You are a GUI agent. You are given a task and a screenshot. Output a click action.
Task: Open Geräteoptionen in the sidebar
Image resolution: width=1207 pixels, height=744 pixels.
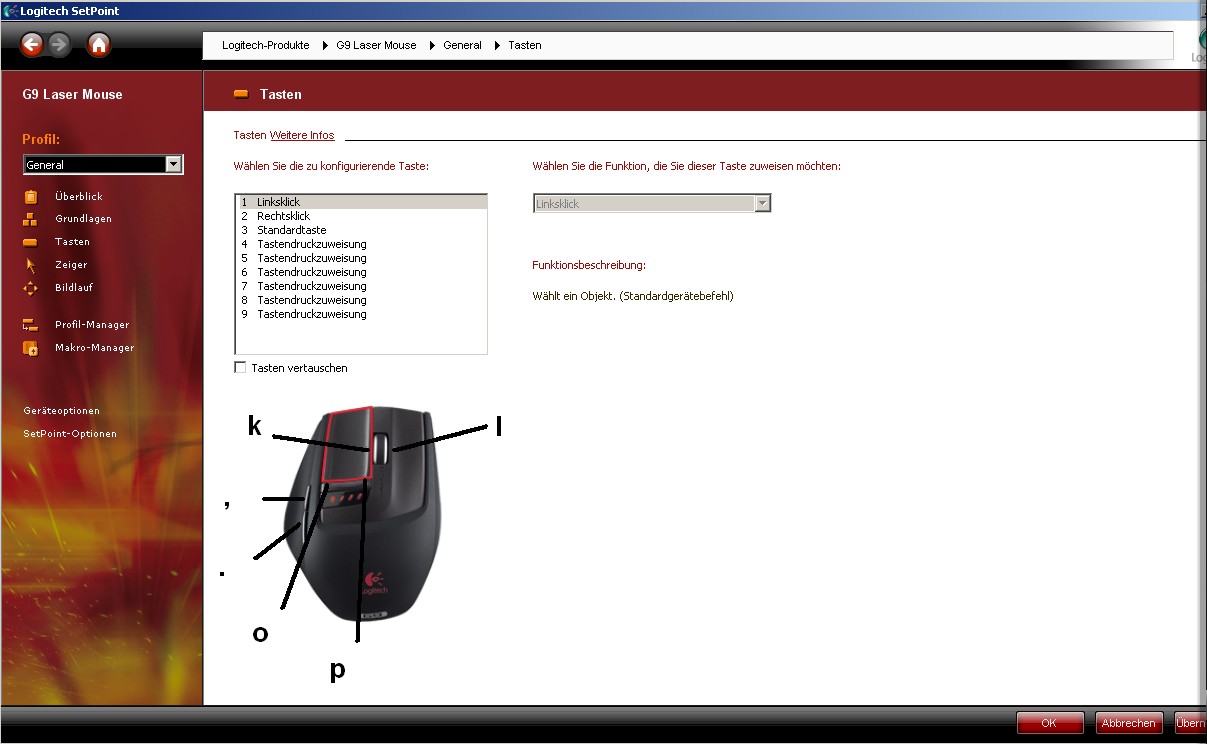tap(62, 411)
